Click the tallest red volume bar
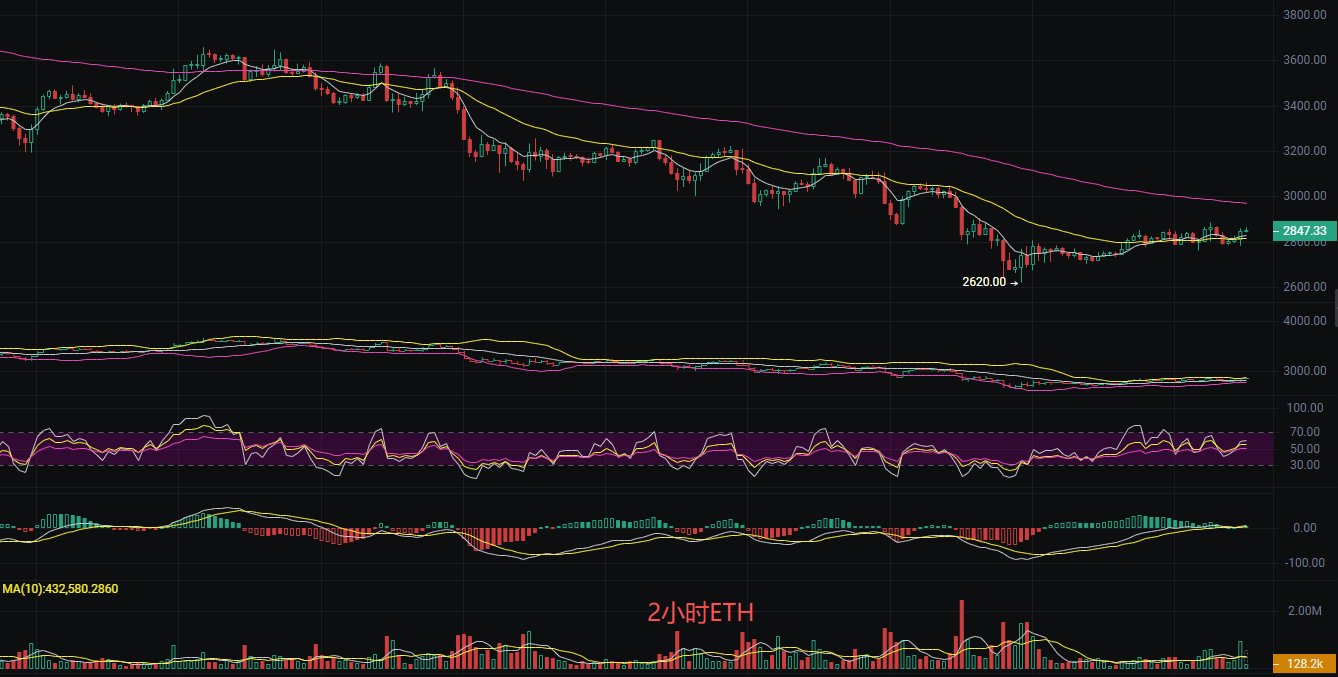The image size is (1338, 677). [x=961, y=634]
